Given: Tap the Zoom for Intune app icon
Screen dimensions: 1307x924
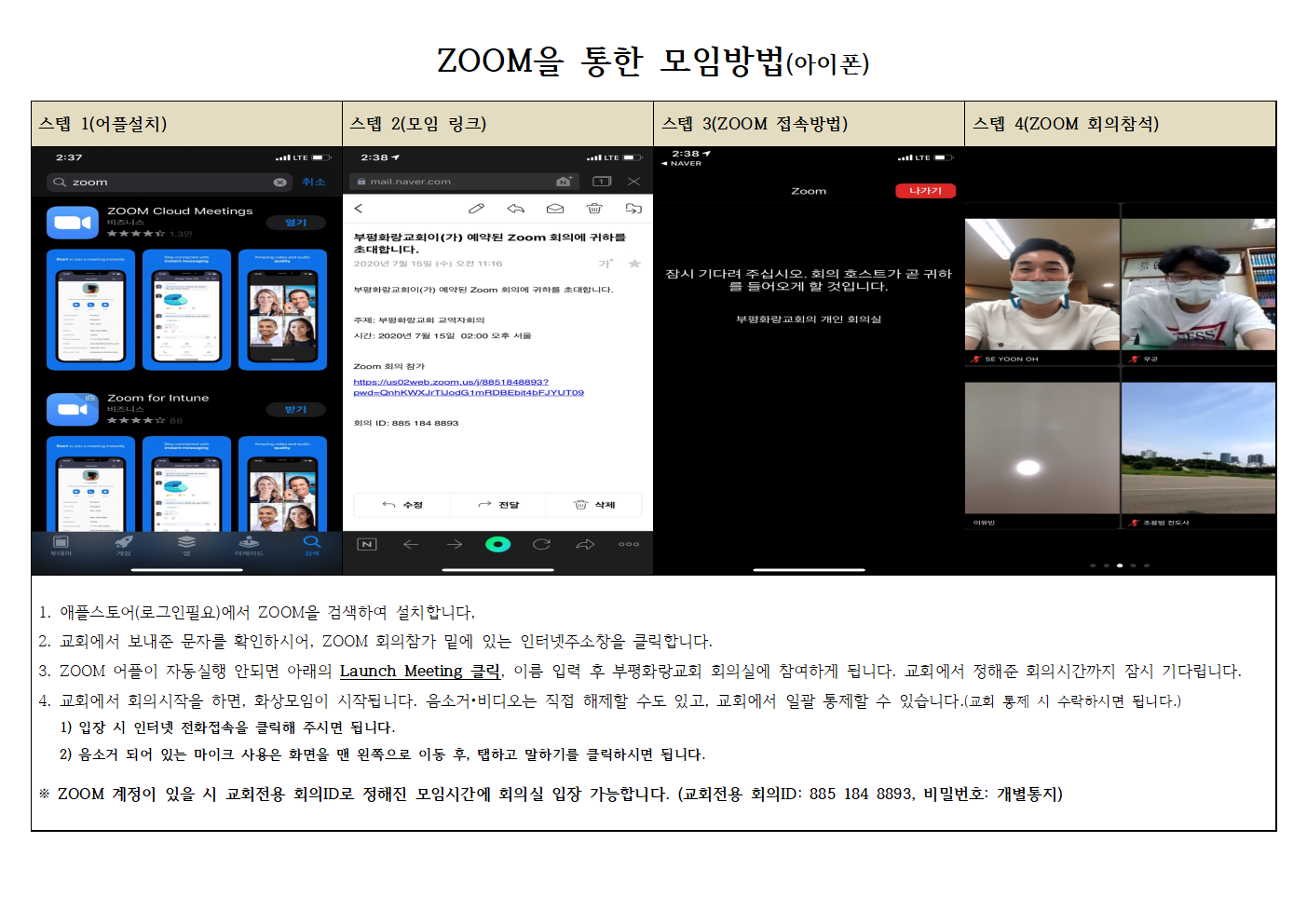Looking at the screenshot, I should coord(73,409).
